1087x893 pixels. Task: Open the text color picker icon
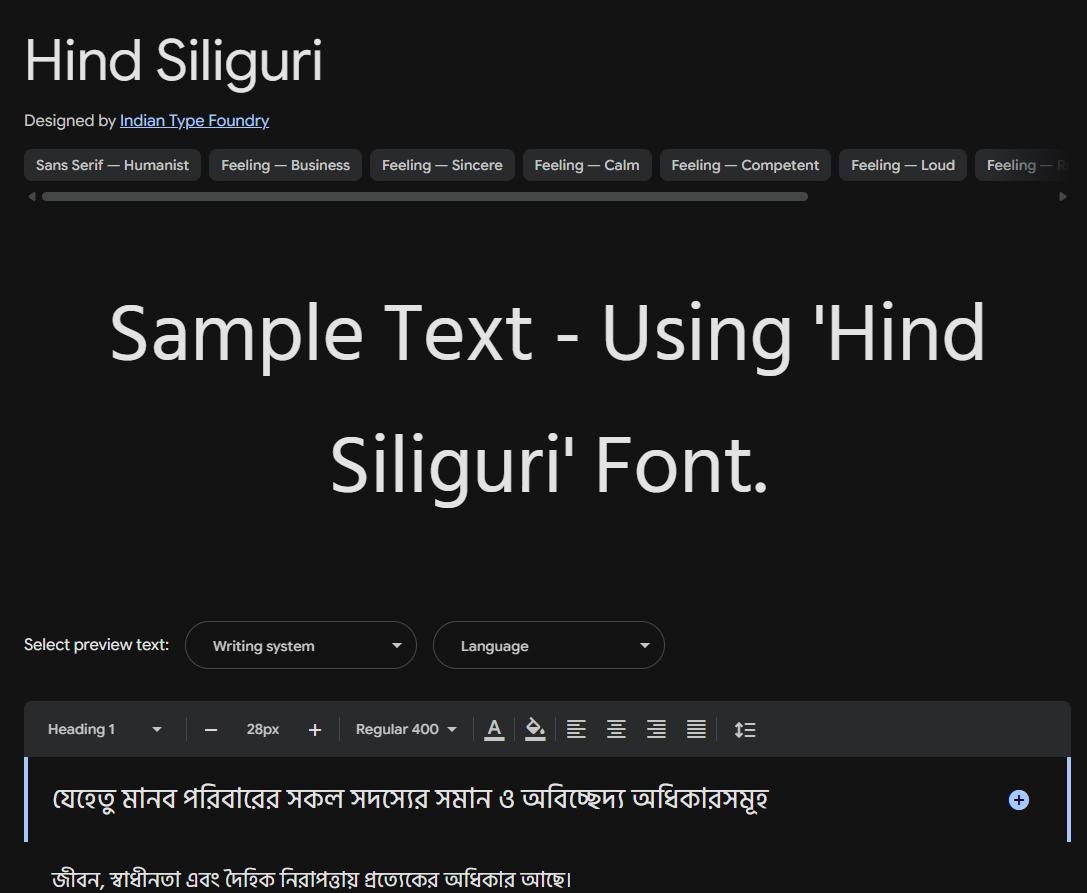coord(494,729)
